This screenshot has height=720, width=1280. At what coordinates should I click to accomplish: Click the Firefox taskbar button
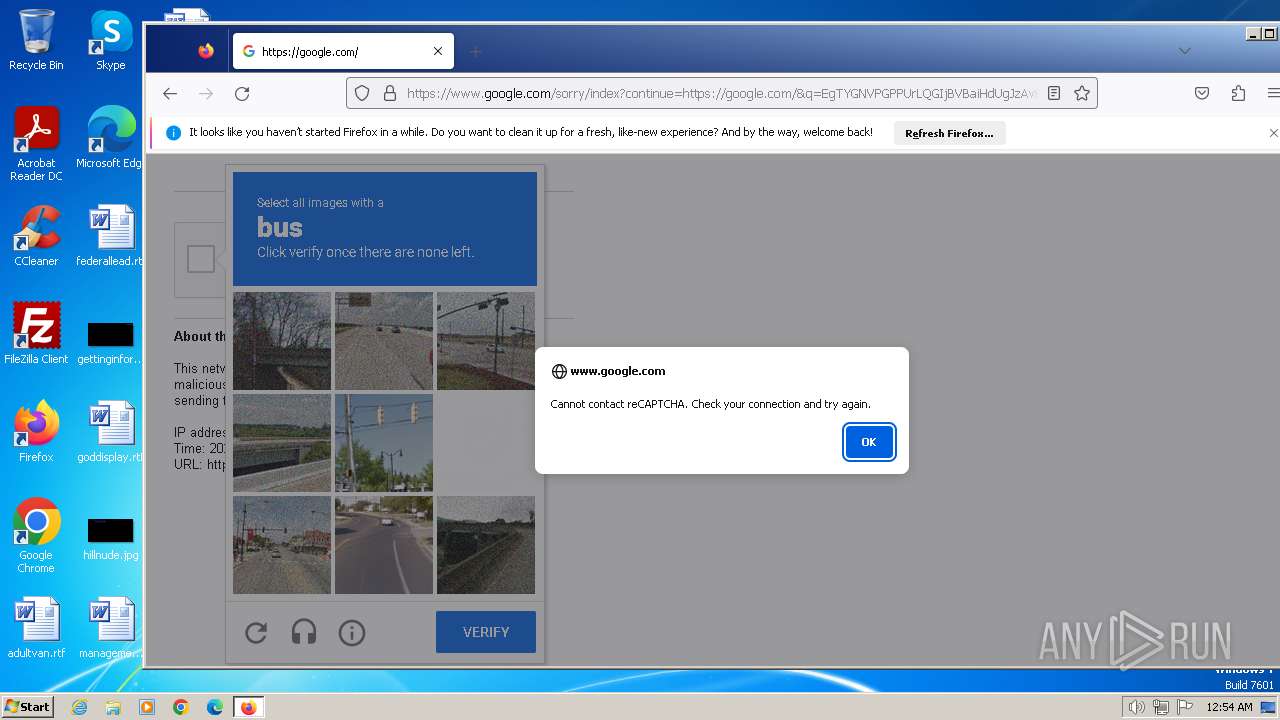pos(249,707)
